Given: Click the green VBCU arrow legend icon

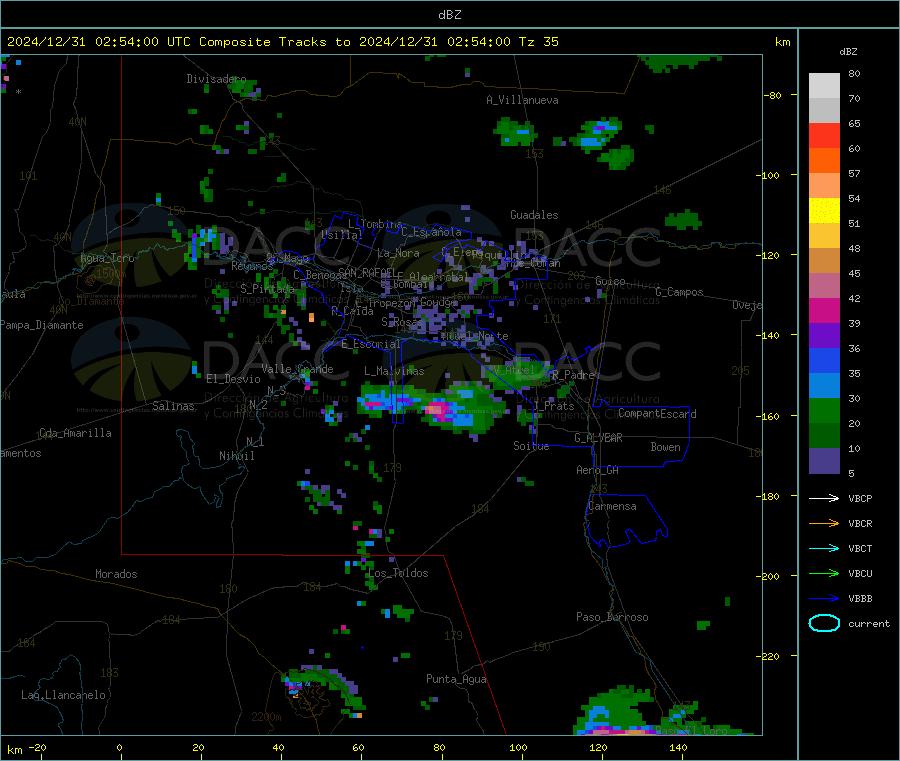Looking at the screenshot, I should coord(824,573).
